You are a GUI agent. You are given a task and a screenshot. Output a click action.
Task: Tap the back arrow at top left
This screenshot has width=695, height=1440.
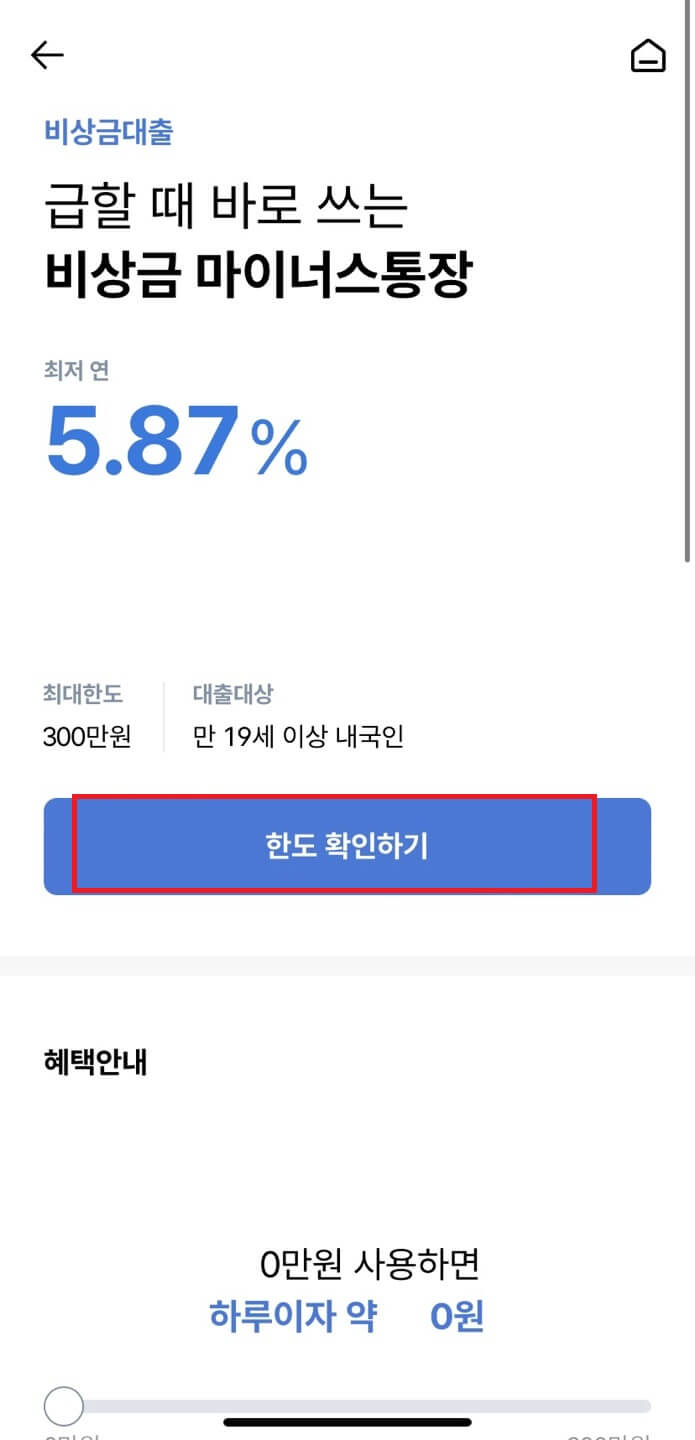pos(47,54)
